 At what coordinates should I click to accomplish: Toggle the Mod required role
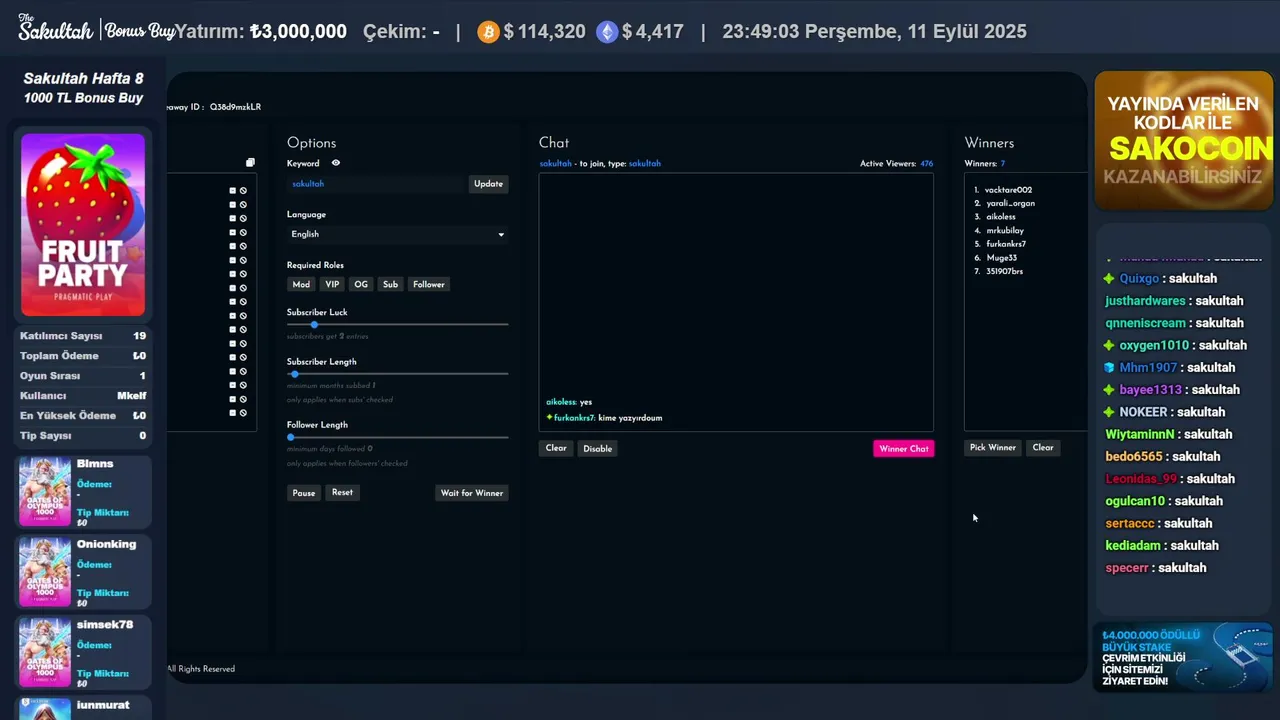coord(301,285)
